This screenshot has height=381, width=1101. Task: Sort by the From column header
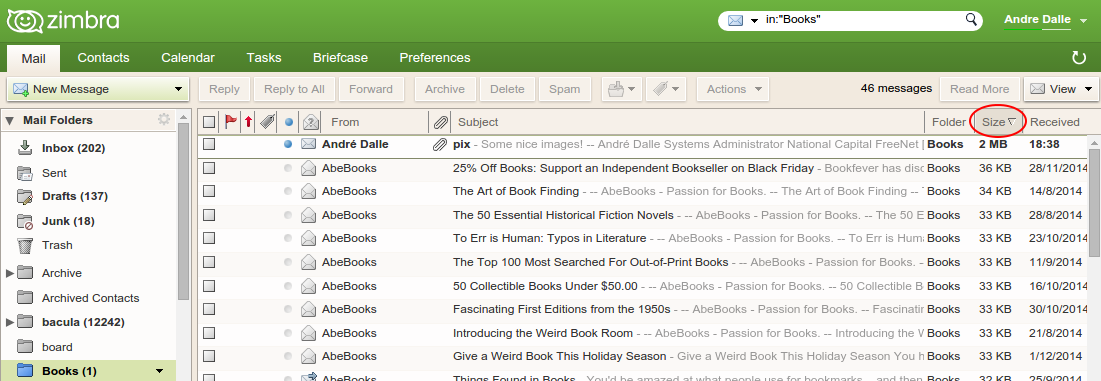point(345,122)
